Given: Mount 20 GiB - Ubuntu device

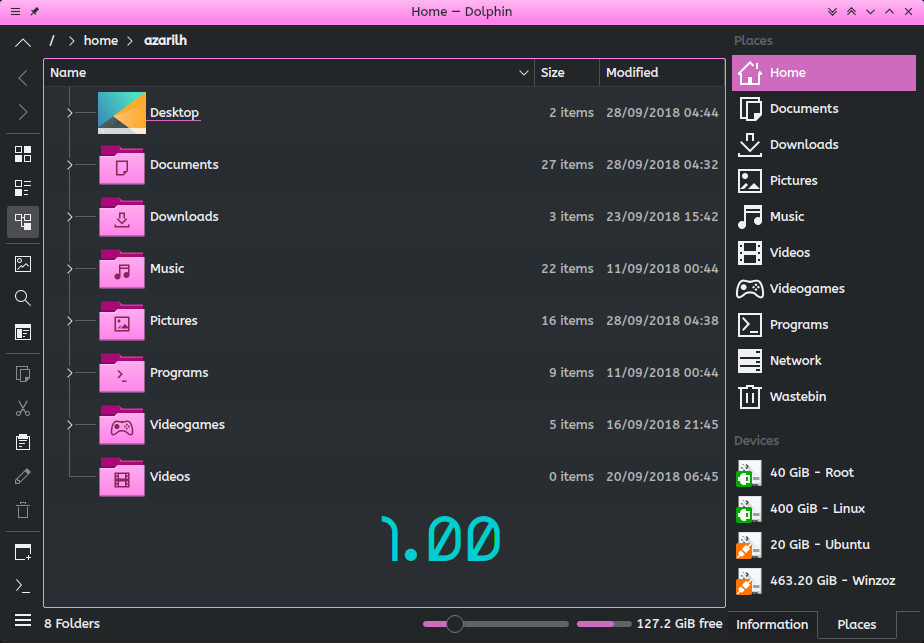Looking at the screenshot, I should (x=824, y=545).
